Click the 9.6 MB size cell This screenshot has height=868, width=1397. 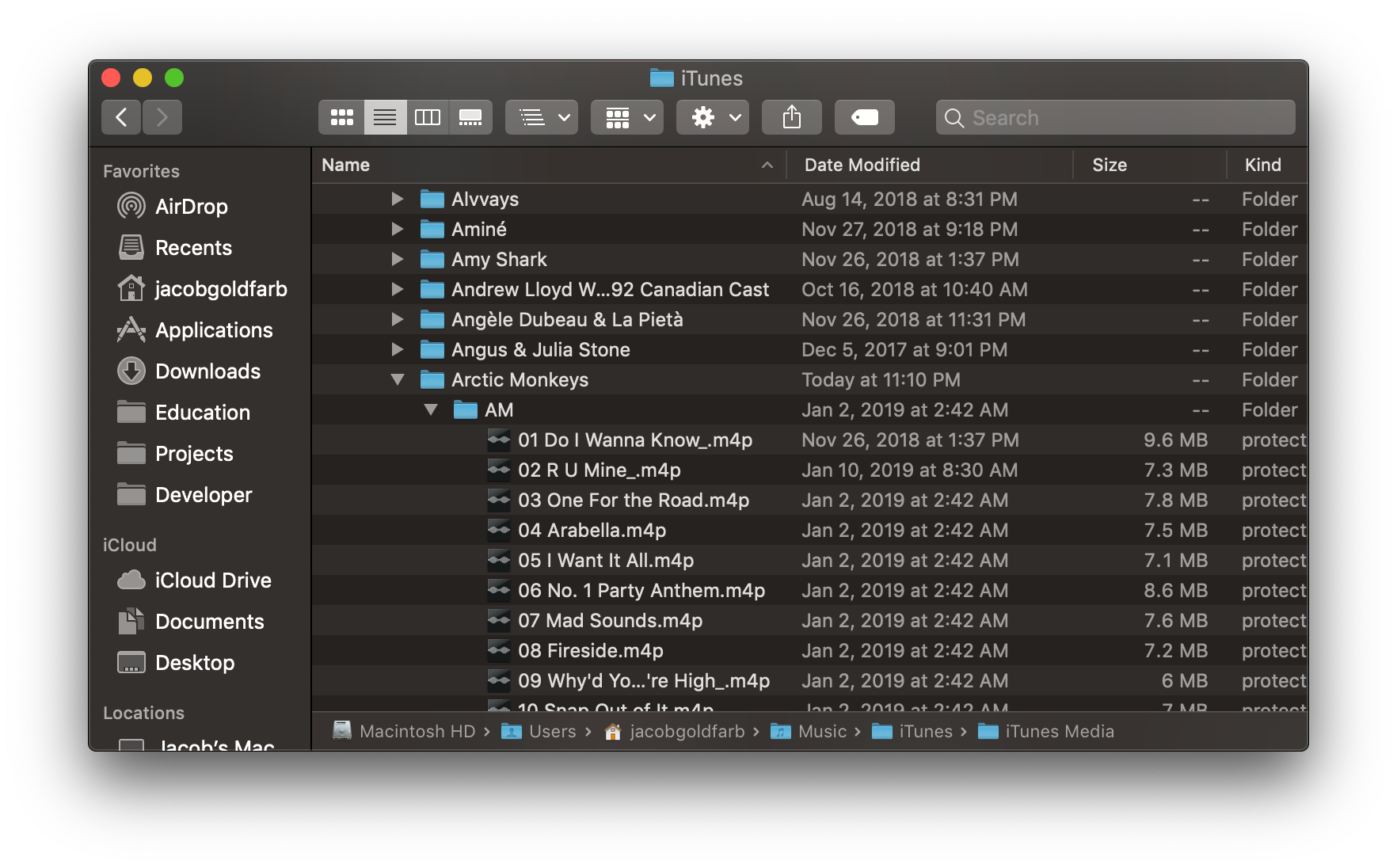pos(1175,440)
